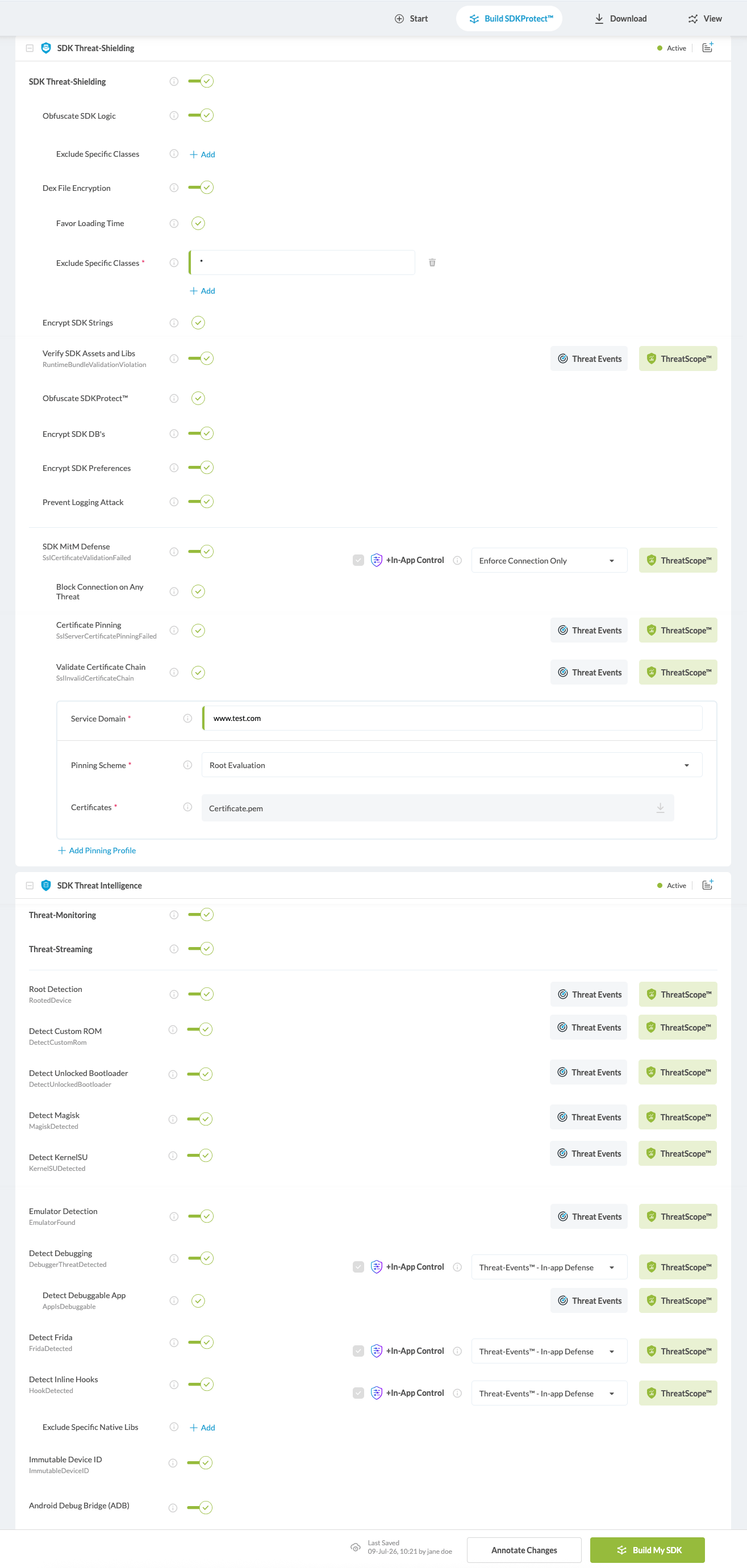Click Annotate Changes button

tap(524, 1550)
